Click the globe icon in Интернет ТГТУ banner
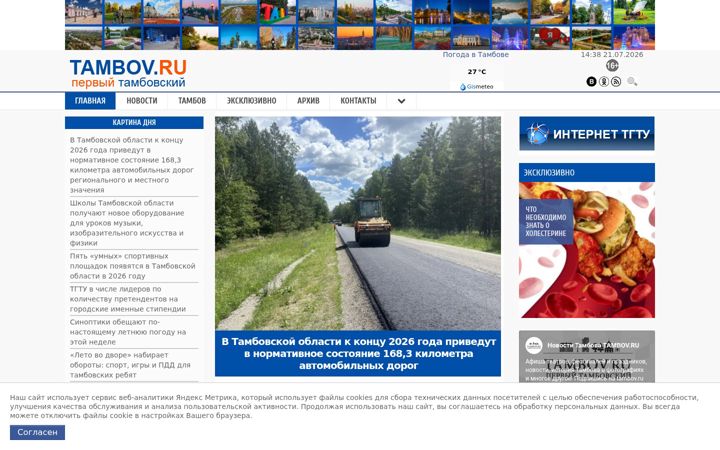Image resolution: width=720 pixels, height=450 pixels. (536, 134)
